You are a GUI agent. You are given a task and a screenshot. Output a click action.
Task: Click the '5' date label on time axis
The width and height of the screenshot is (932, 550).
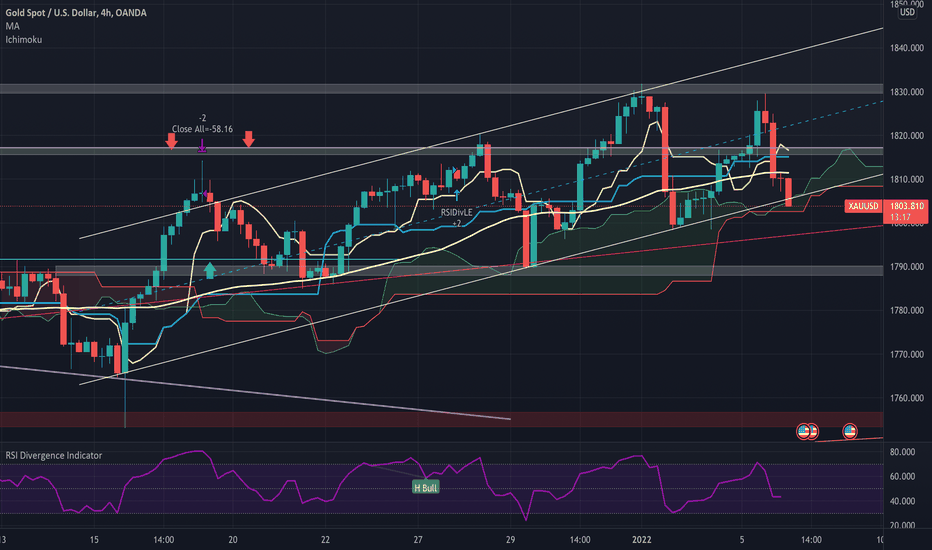pyautogui.click(x=742, y=540)
